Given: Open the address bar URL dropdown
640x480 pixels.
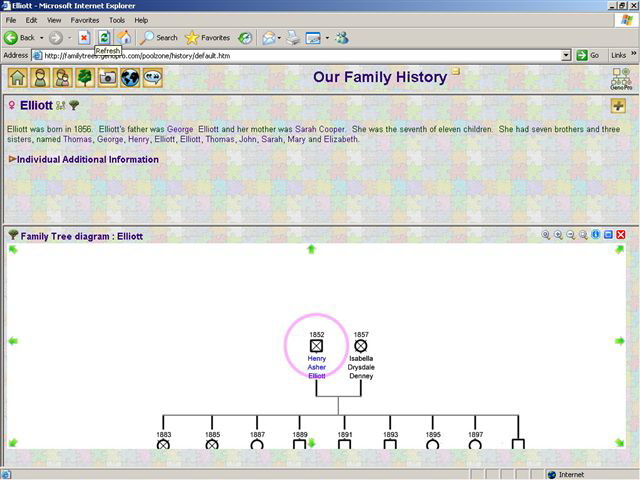Looking at the screenshot, I should click(567, 55).
